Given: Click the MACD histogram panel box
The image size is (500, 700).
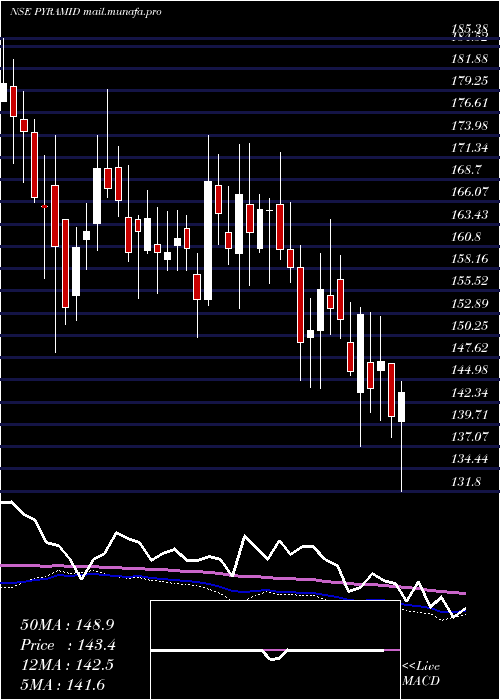Looking at the screenshot, I should click(275, 650).
